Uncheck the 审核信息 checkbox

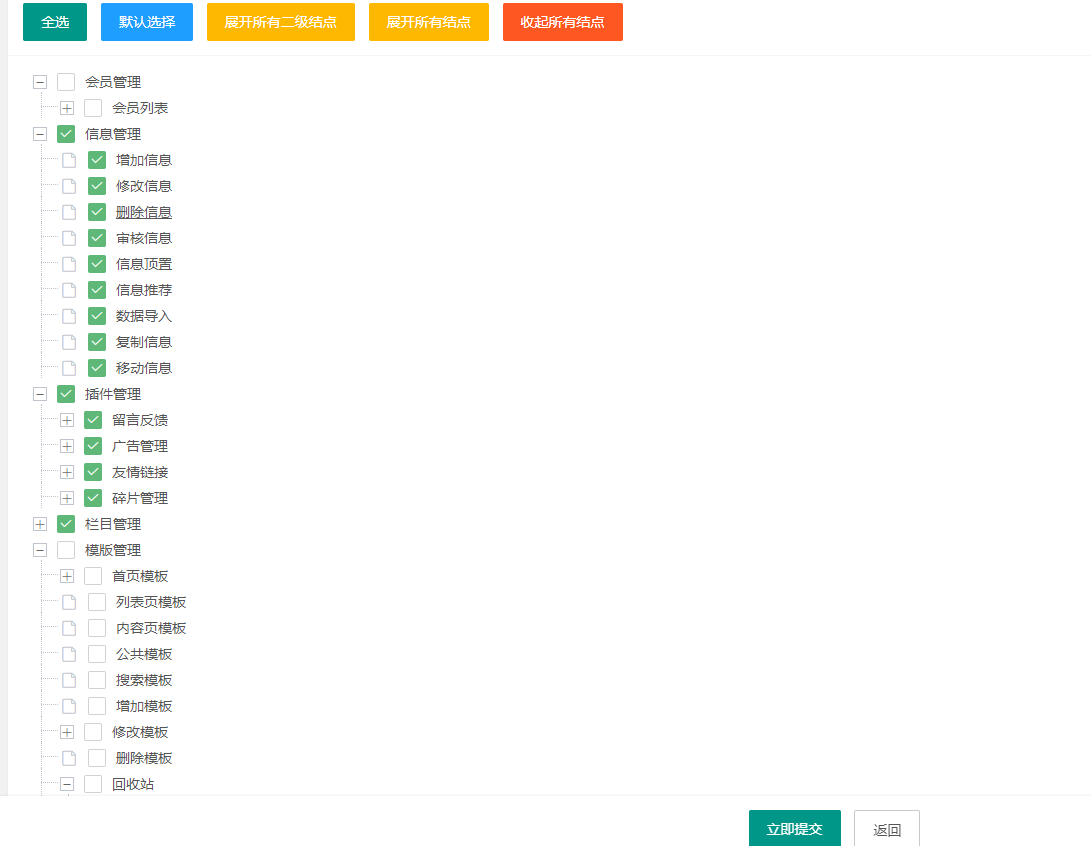pyautogui.click(x=97, y=238)
